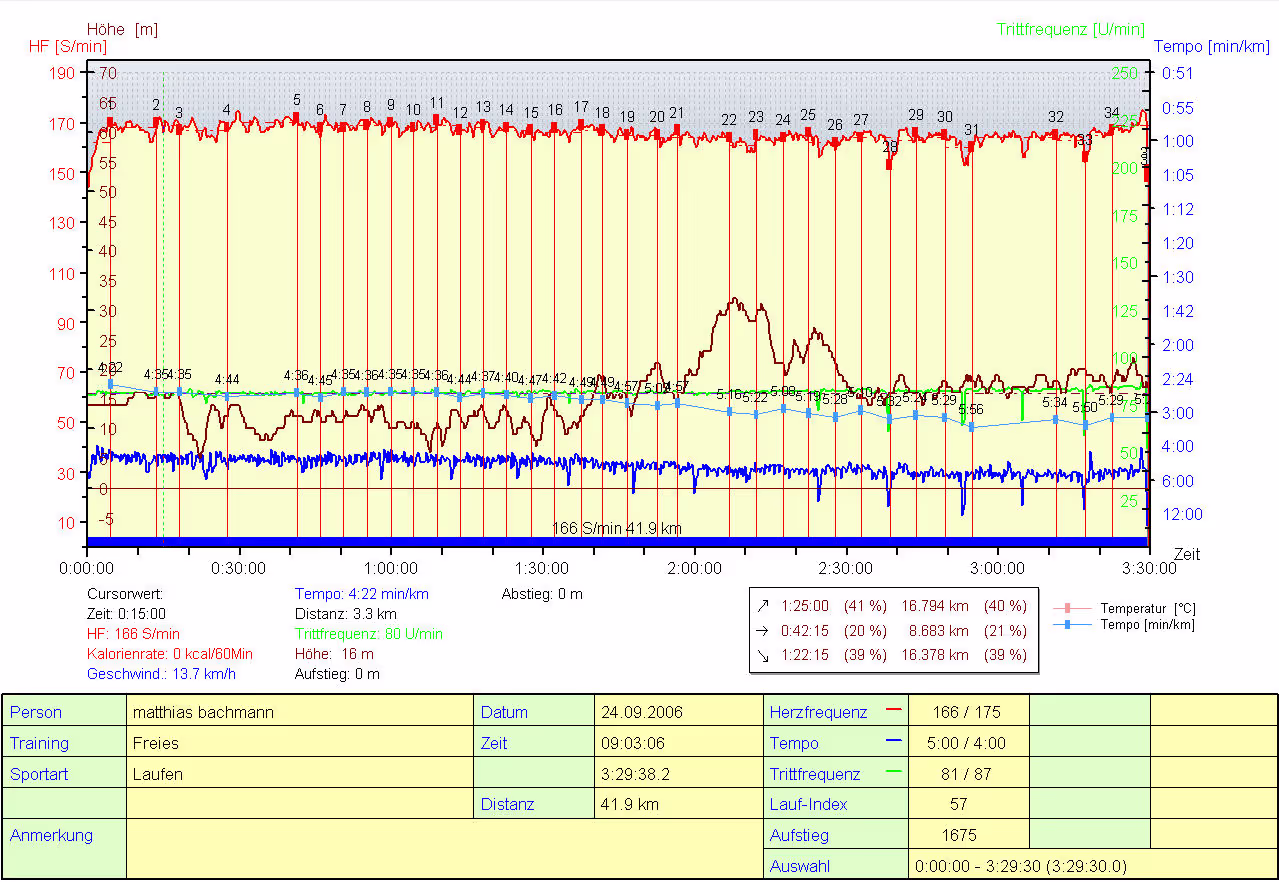The image size is (1279, 882).
Task: Click the '16.794 km' ascent distance value
Action: click(935, 606)
